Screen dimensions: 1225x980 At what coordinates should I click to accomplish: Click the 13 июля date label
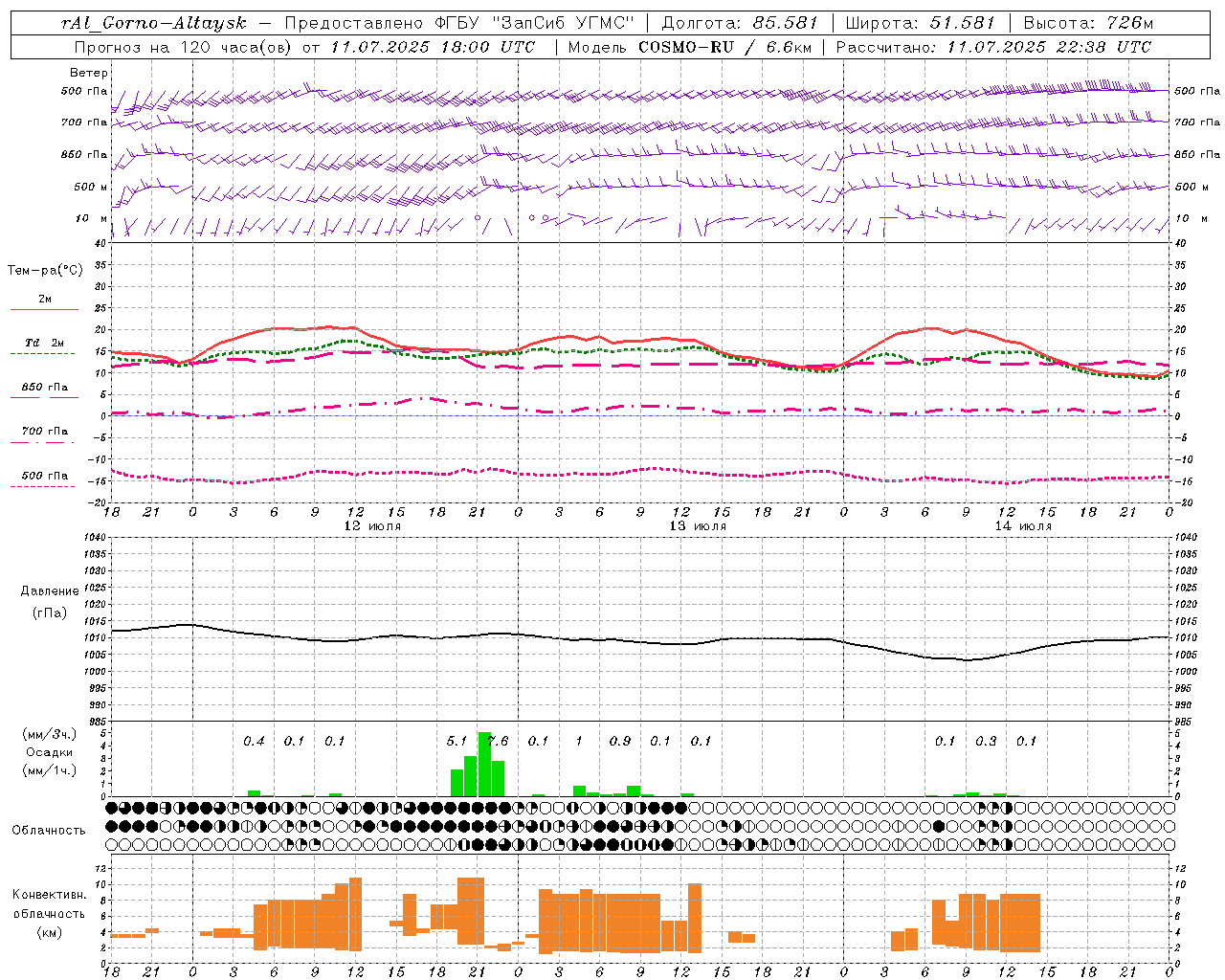tap(698, 526)
